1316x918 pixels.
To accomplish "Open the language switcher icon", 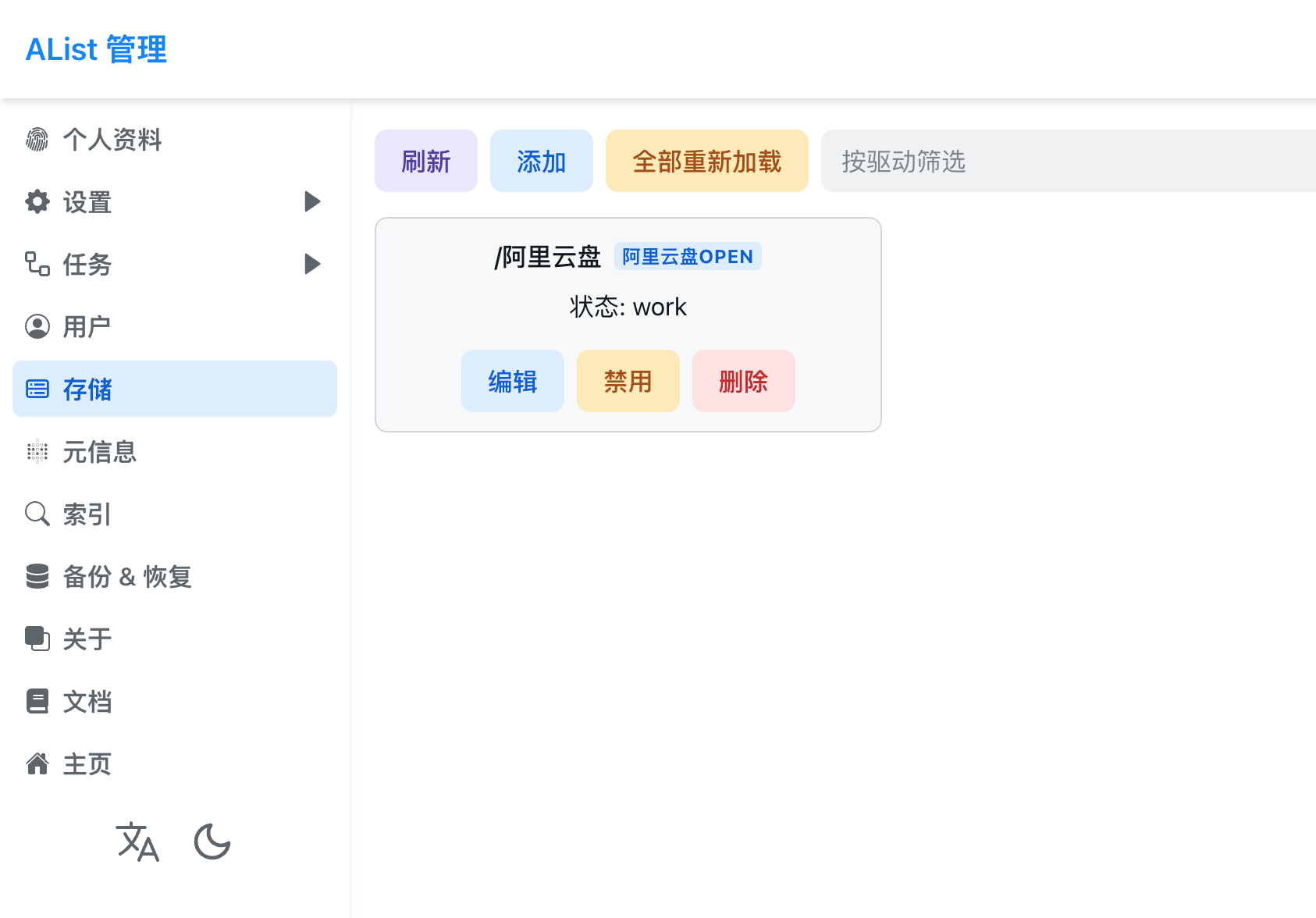I will pyautogui.click(x=137, y=841).
